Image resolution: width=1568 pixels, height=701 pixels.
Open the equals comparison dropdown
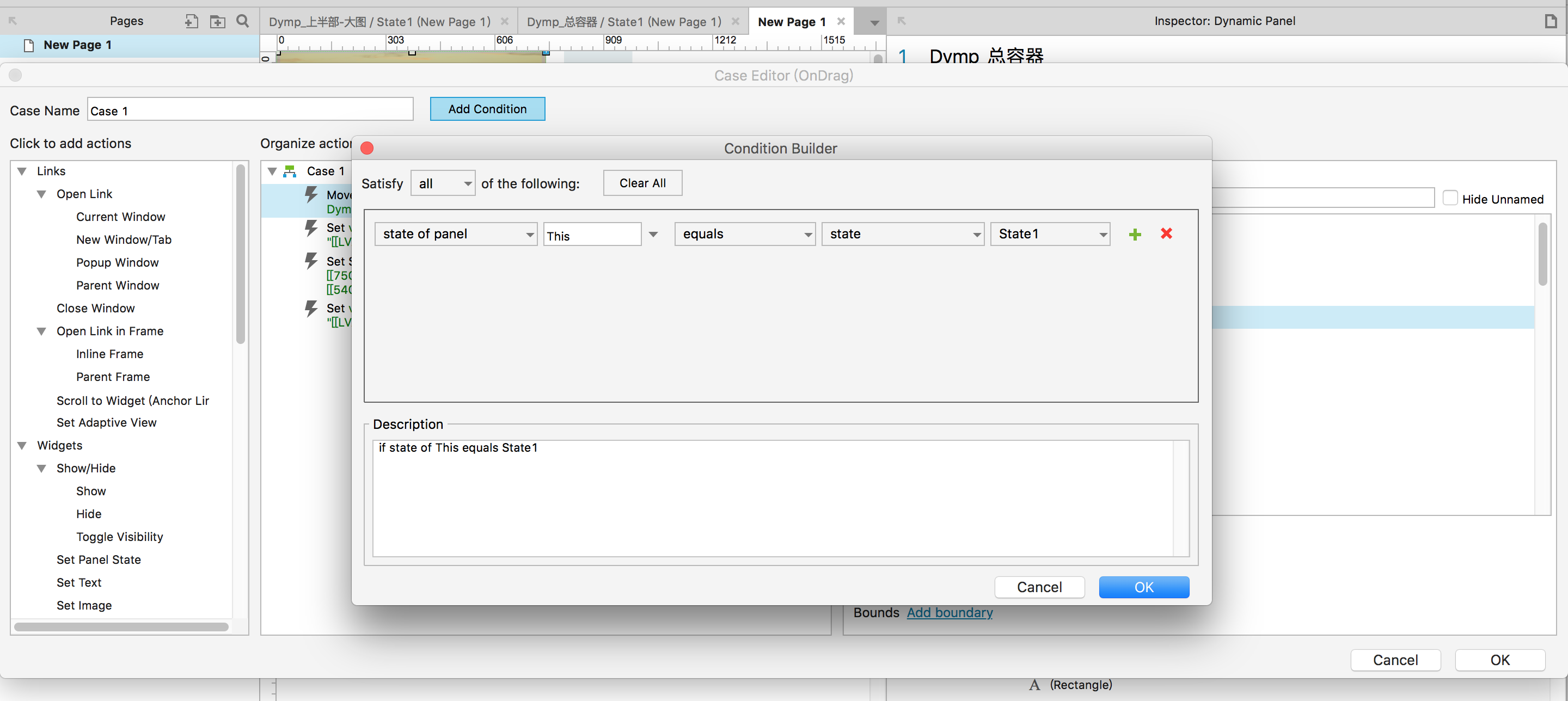click(x=744, y=234)
